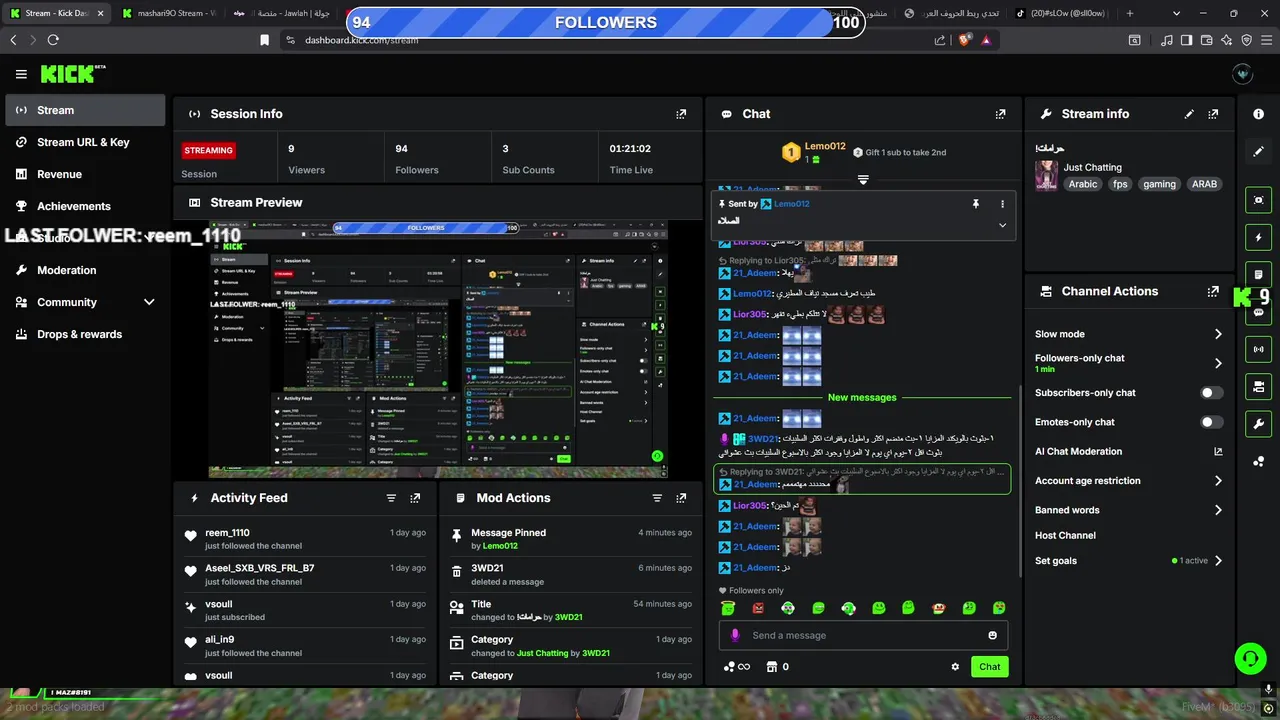
Task: Toggle the broadcast signal icon in right toolbar
Action: tap(1258, 349)
